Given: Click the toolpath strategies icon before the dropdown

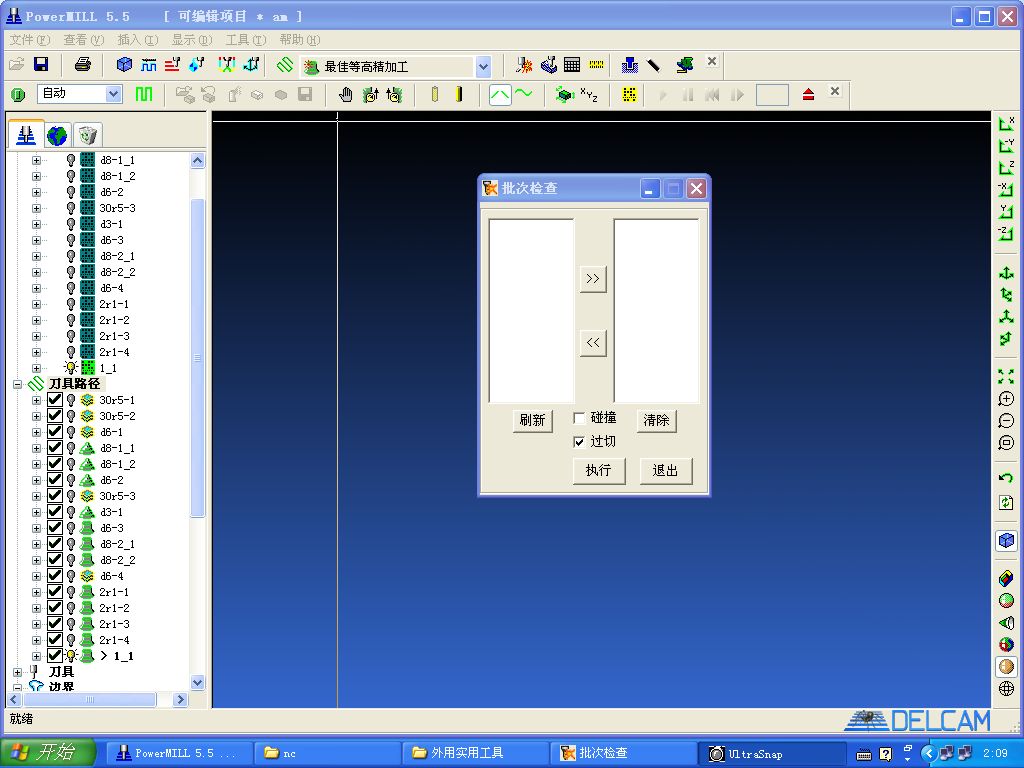Looking at the screenshot, I should 285,65.
